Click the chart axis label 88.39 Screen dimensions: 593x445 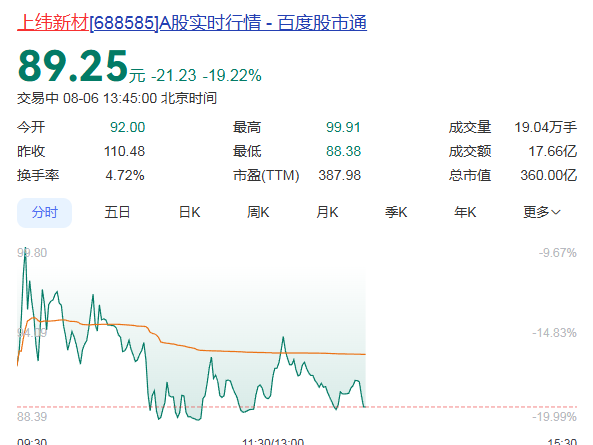(32, 417)
